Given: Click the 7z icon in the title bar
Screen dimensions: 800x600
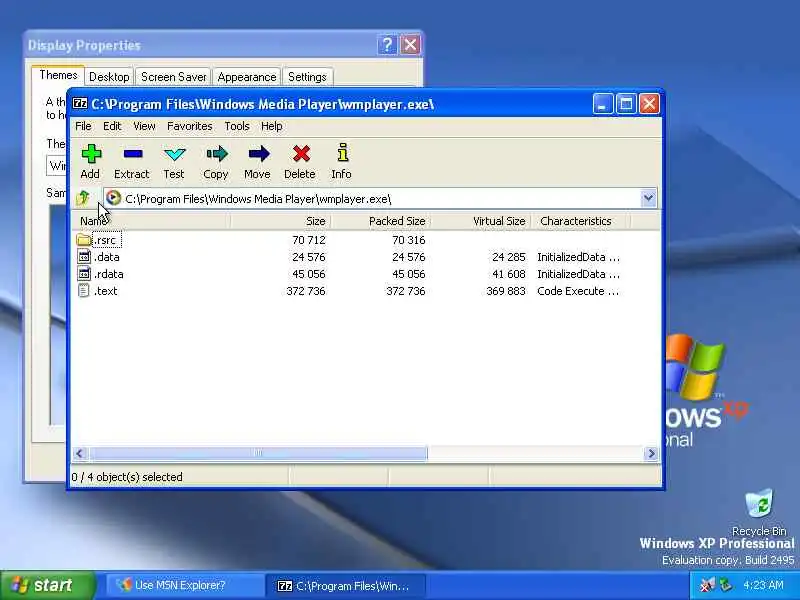Looking at the screenshot, I should click(x=80, y=104).
